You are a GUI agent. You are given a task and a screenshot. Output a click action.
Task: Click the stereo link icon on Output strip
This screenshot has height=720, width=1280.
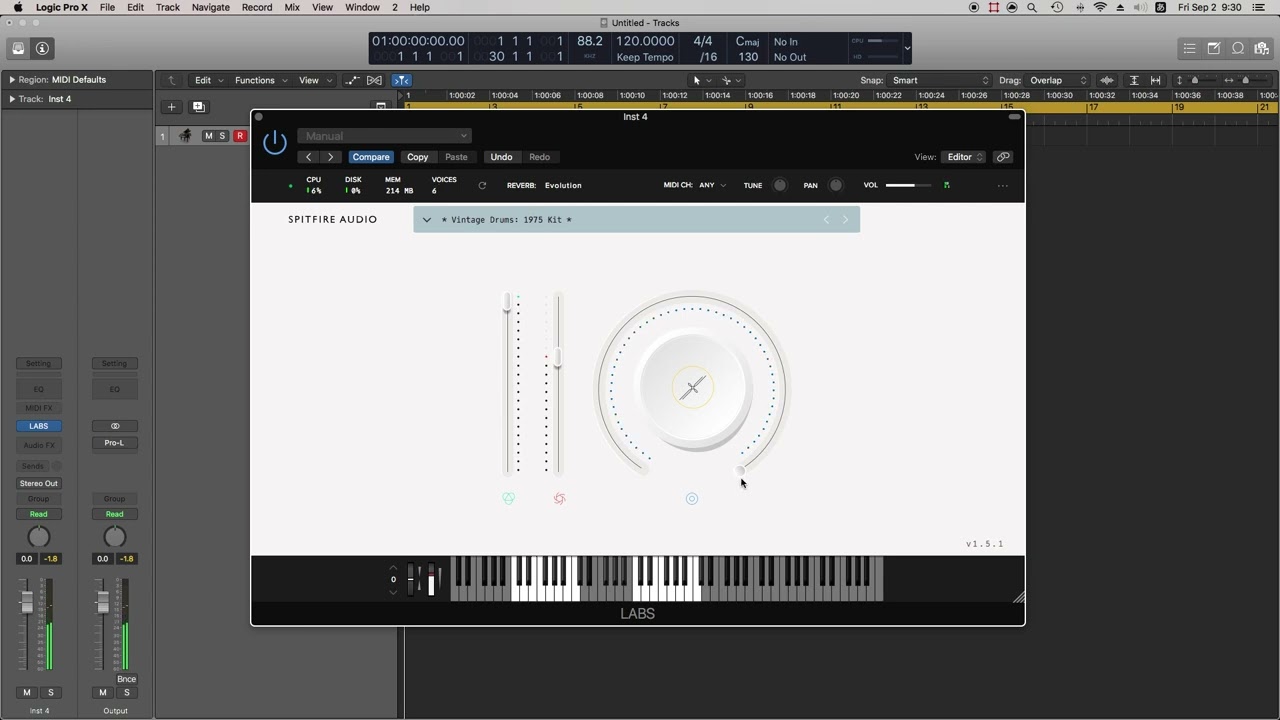point(115,426)
